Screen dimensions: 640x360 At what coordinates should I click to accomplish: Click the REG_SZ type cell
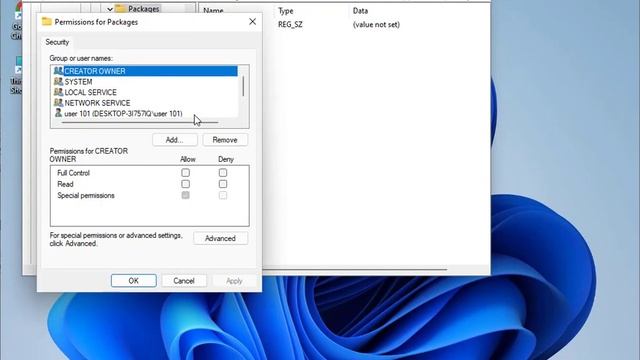(x=290, y=24)
